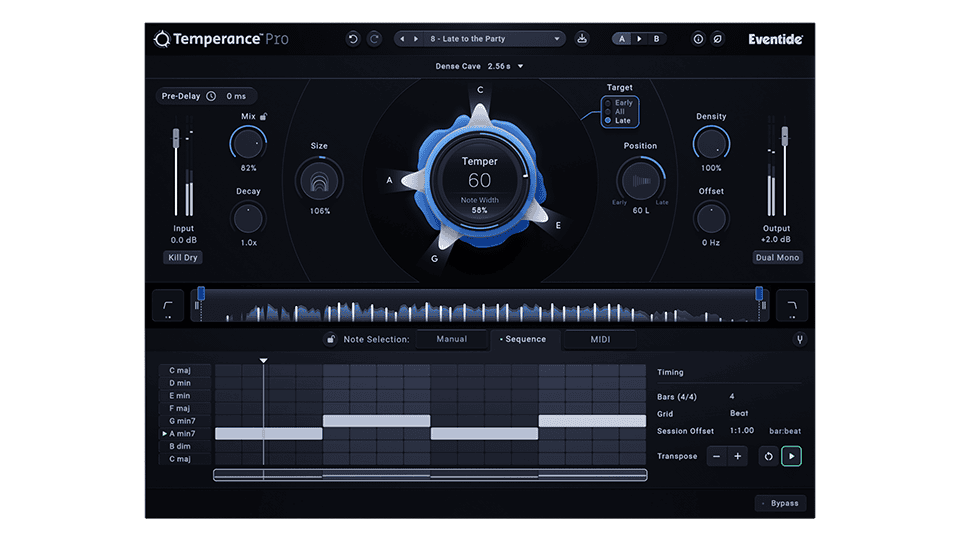This screenshot has height=540, width=960.
Task: Select the F maj chord row
Action: click(x=184, y=408)
